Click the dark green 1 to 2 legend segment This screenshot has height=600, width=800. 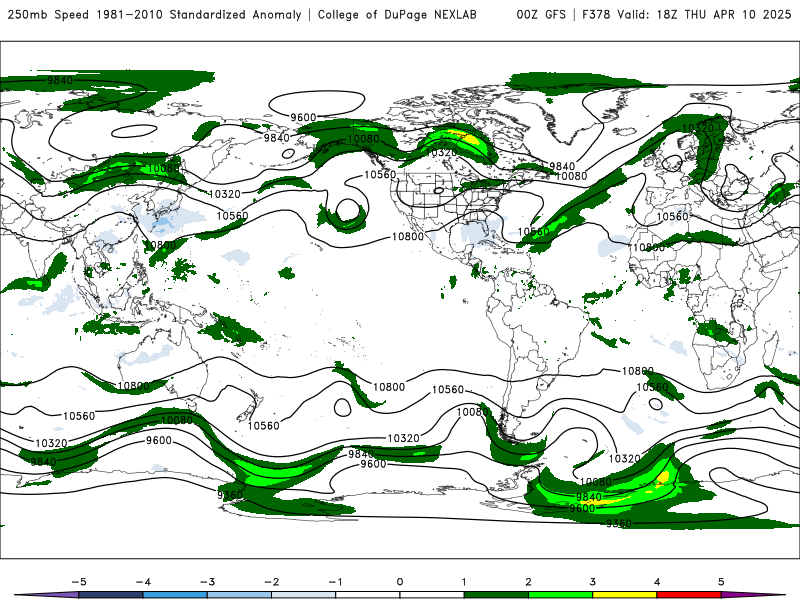[496, 595]
